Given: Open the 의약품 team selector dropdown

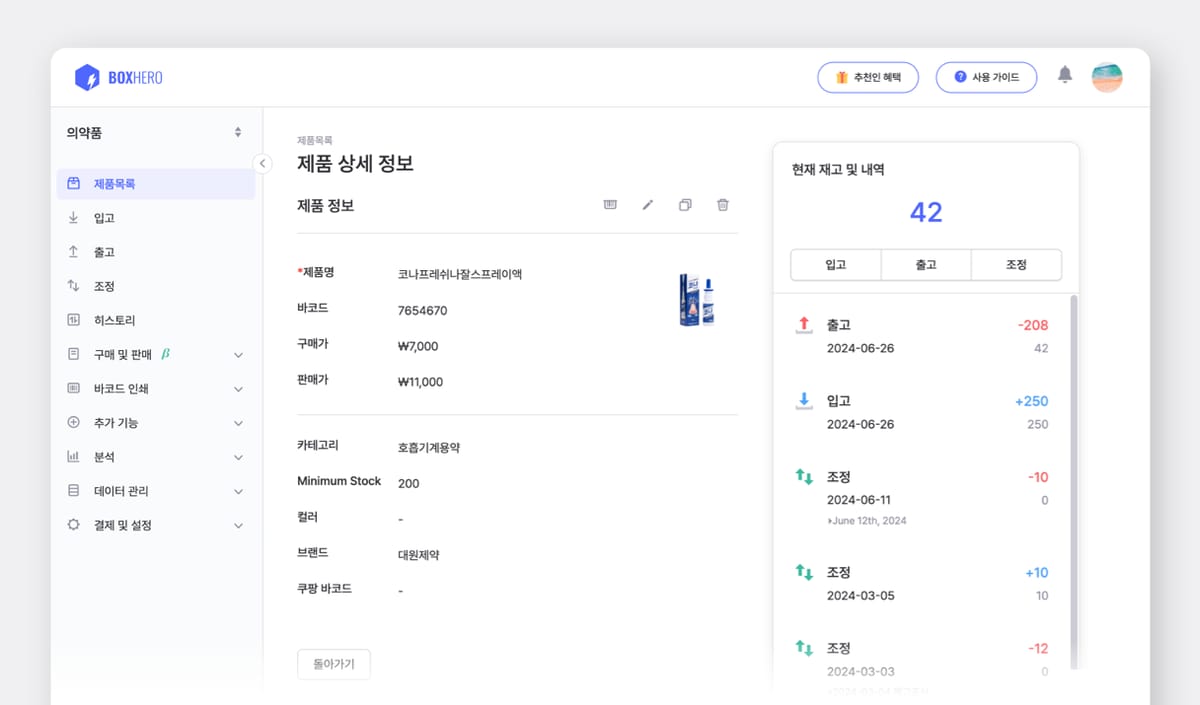Looking at the screenshot, I should pos(238,131).
